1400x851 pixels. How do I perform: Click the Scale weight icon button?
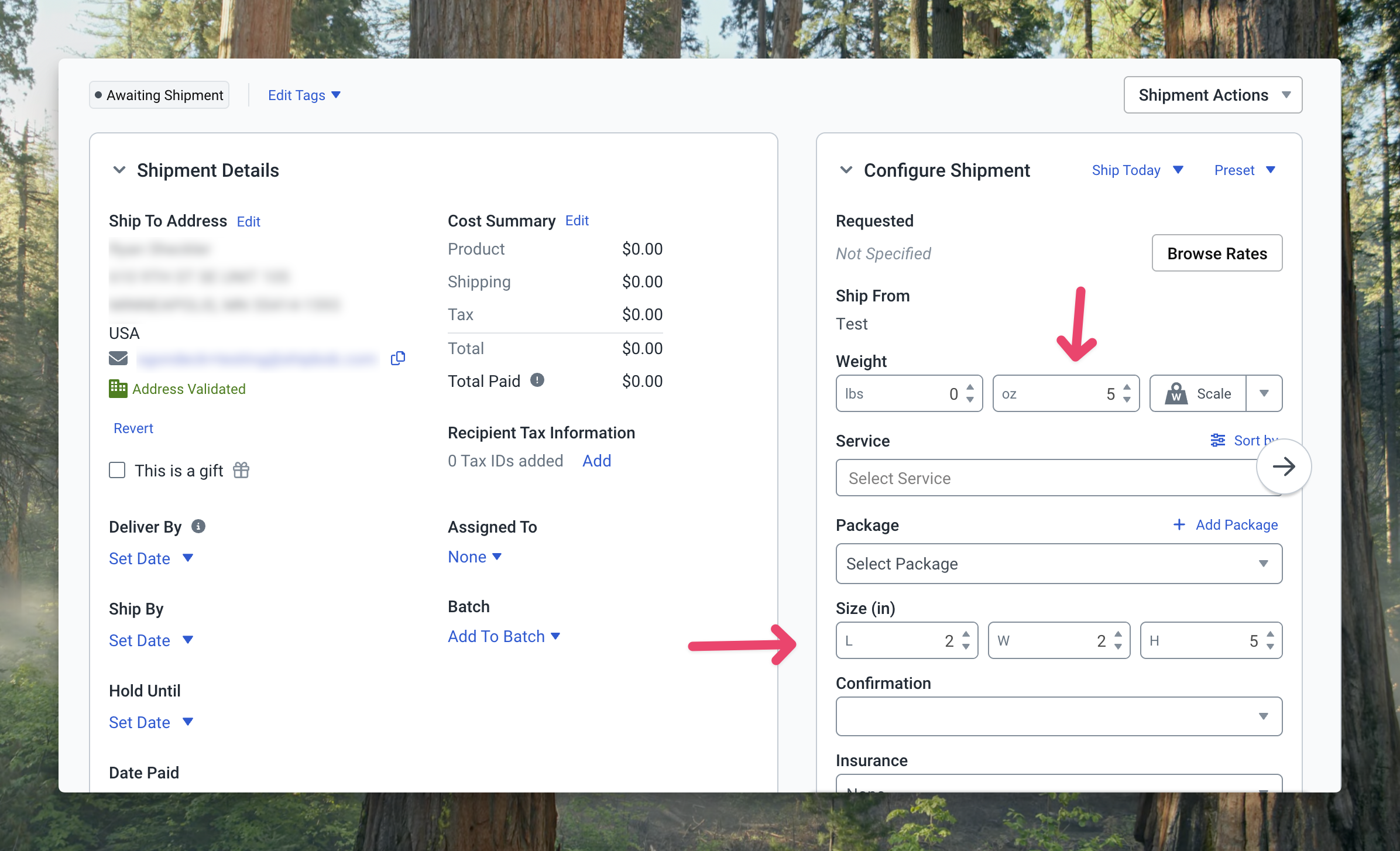pyautogui.click(x=1197, y=394)
